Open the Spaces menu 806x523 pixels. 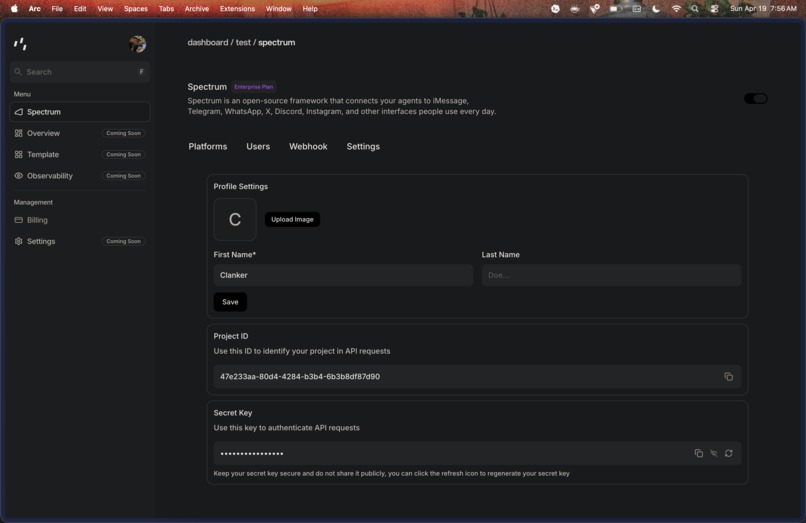[136, 9]
